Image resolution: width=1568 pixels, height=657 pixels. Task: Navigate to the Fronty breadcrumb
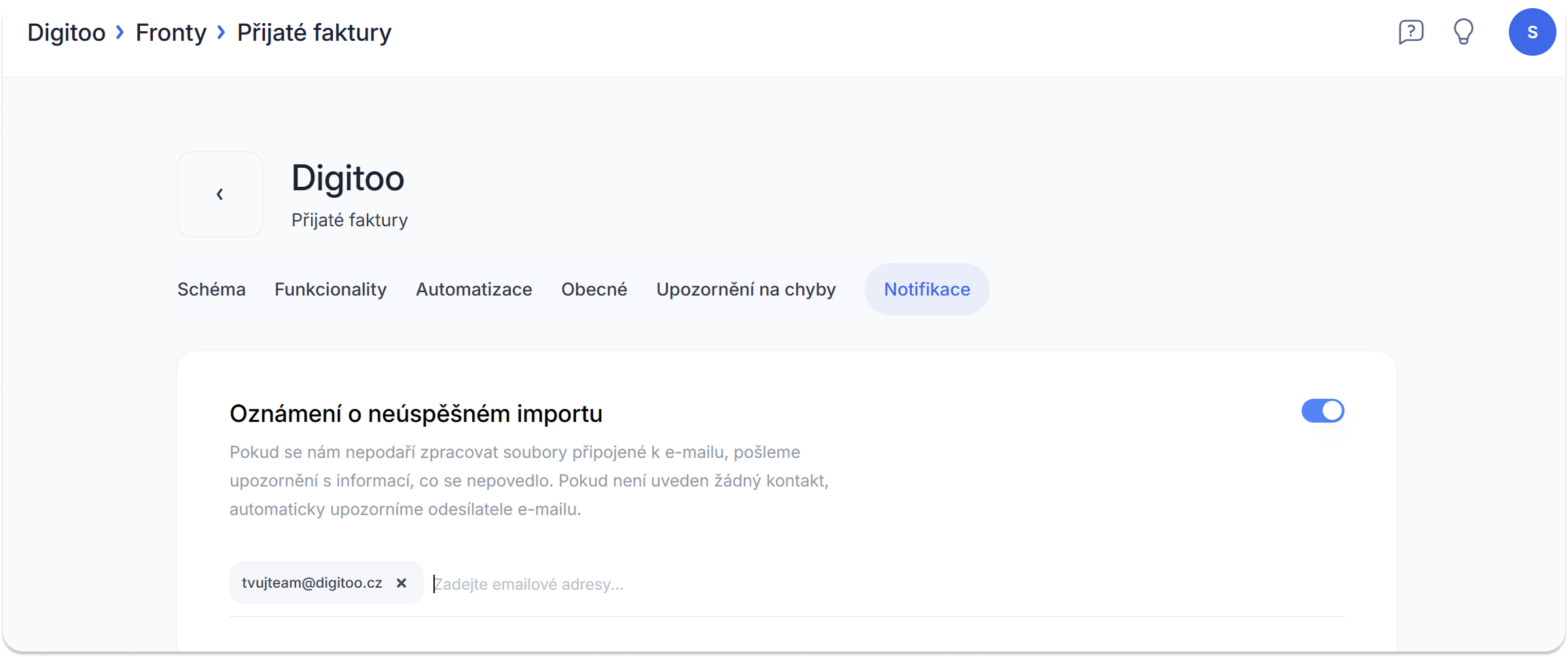[171, 33]
